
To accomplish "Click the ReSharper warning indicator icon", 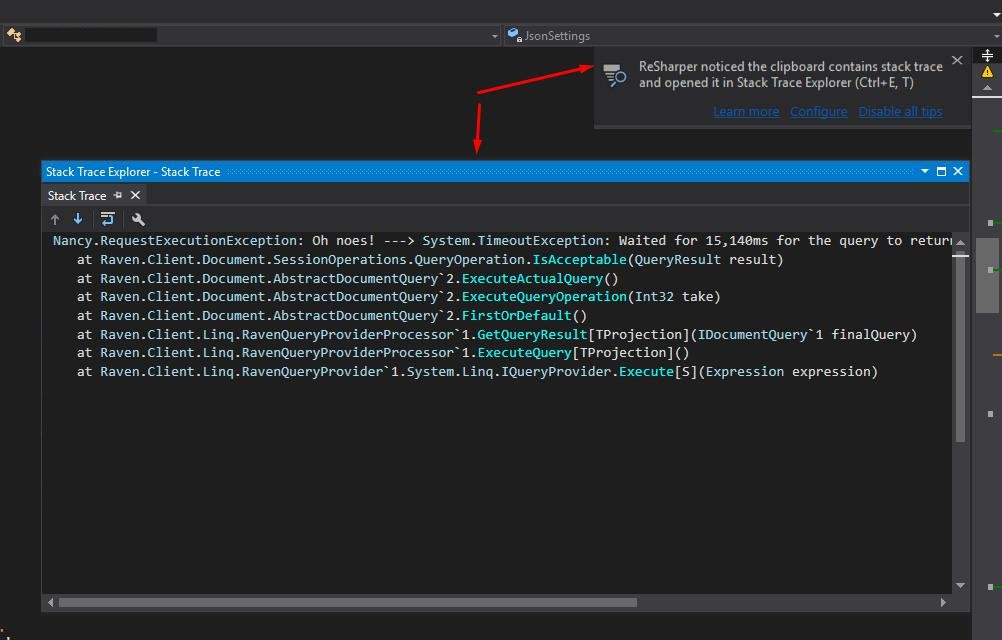I will point(987,72).
